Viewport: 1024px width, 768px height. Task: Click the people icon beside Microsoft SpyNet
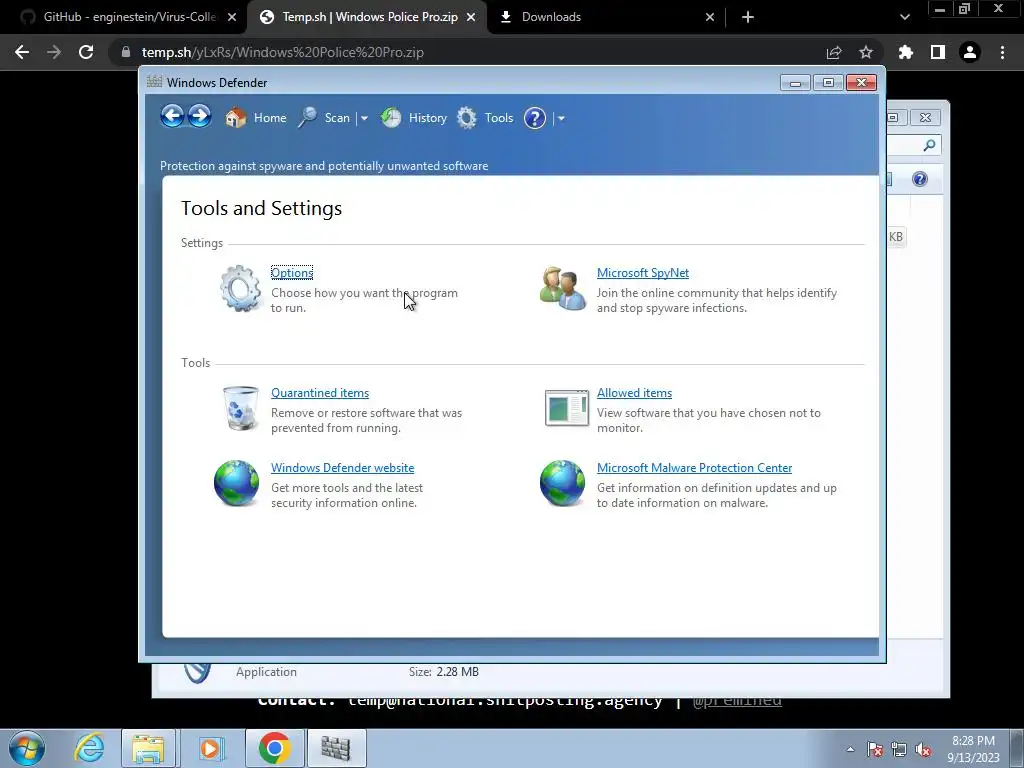pyautogui.click(x=562, y=288)
